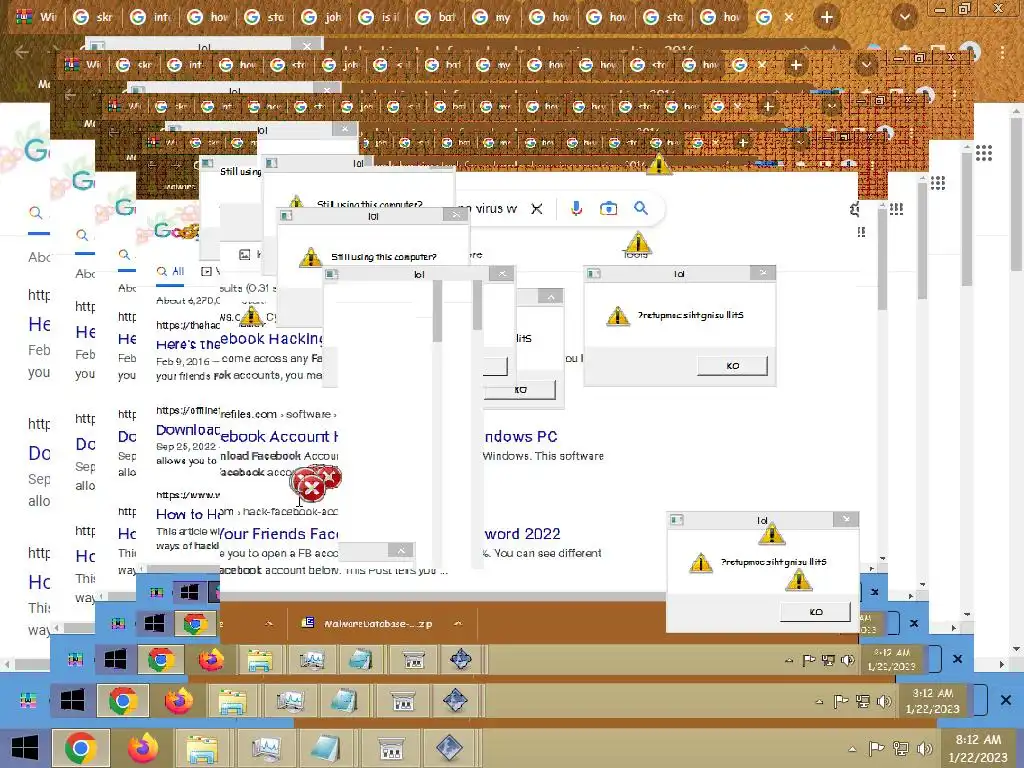Open WinRAR 'Wi' tab in outermost Chrome window
Image resolution: width=1024 pixels, height=768 pixels.
[38, 17]
